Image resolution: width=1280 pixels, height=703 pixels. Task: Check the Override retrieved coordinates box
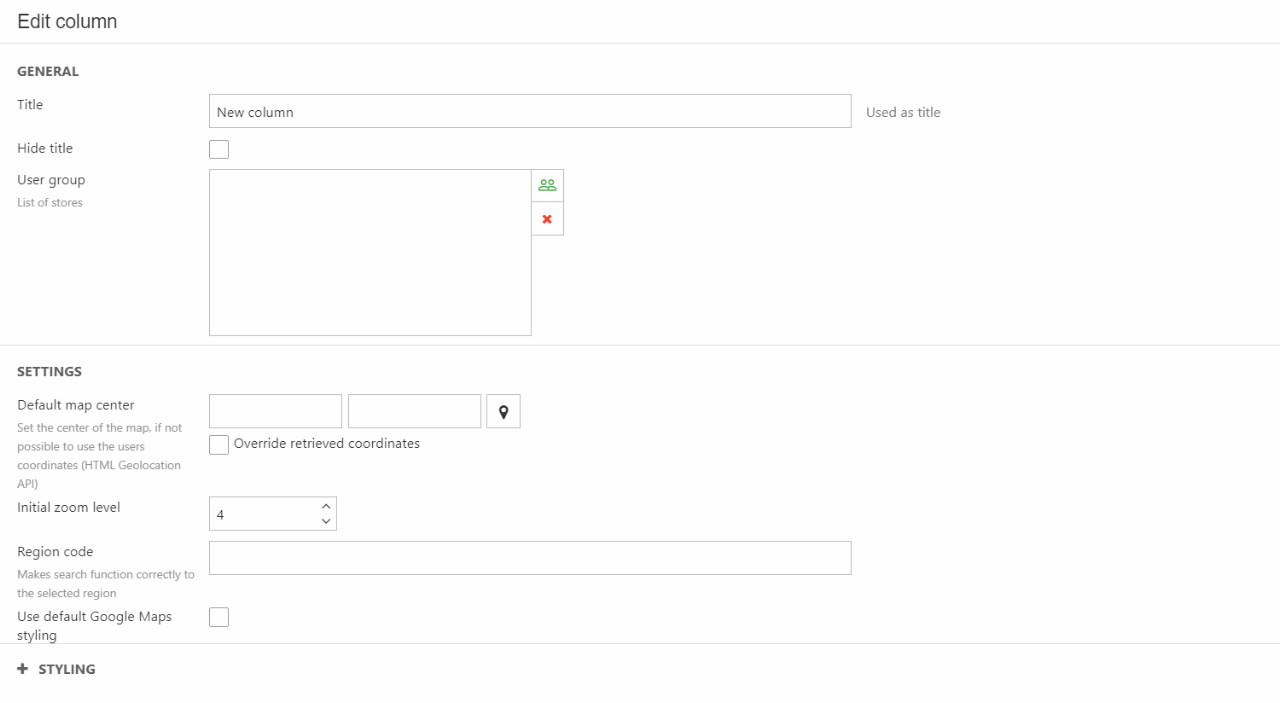click(219, 445)
